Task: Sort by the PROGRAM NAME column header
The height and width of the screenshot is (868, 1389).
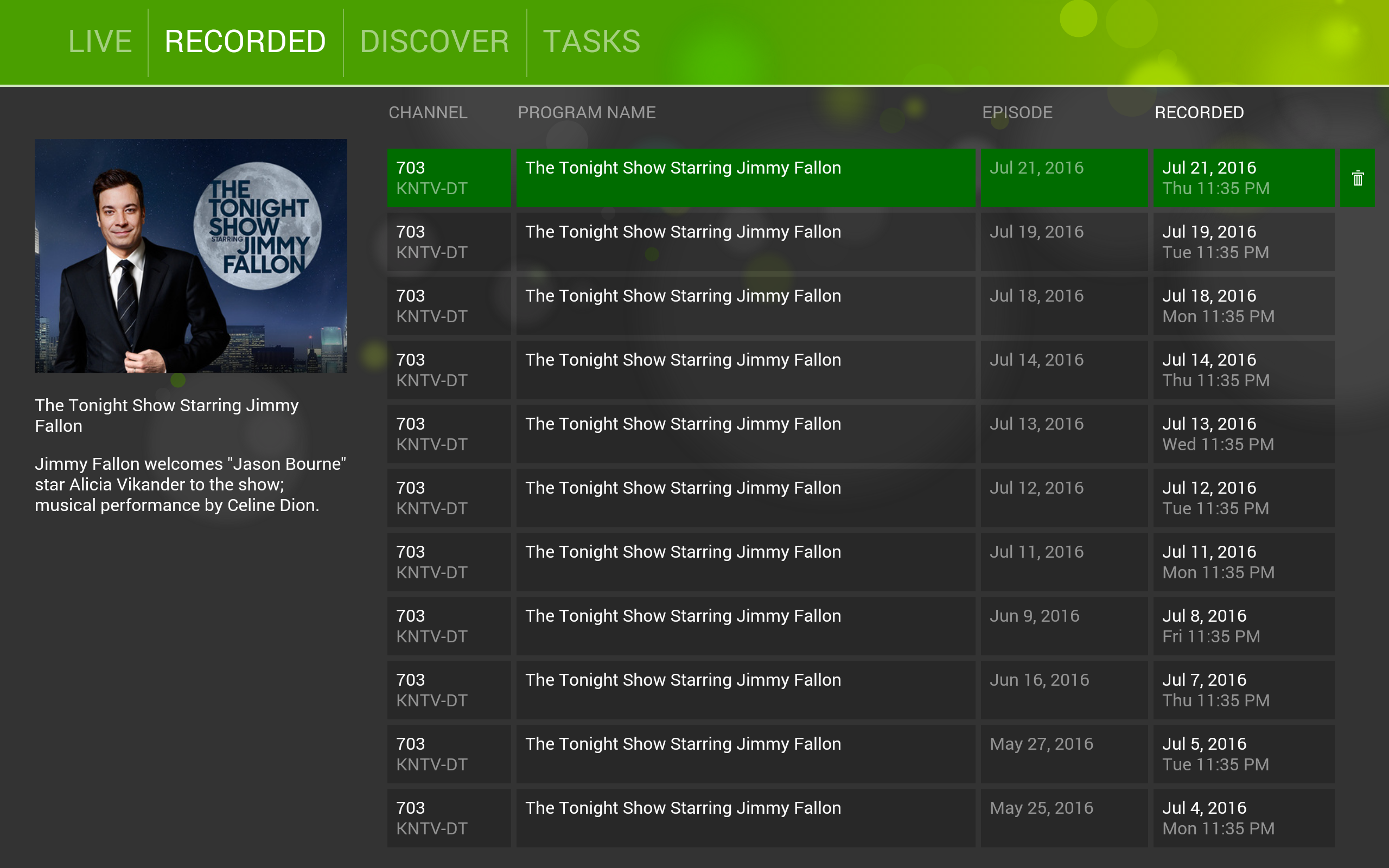Action: (586, 112)
